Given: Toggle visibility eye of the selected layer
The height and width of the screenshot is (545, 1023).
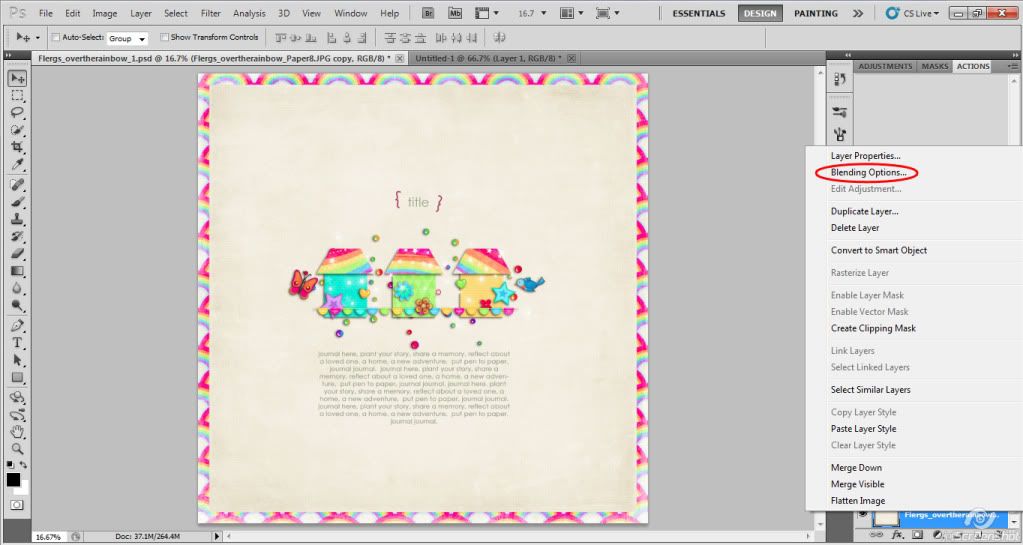Looking at the screenshot, I should (862, 516).
